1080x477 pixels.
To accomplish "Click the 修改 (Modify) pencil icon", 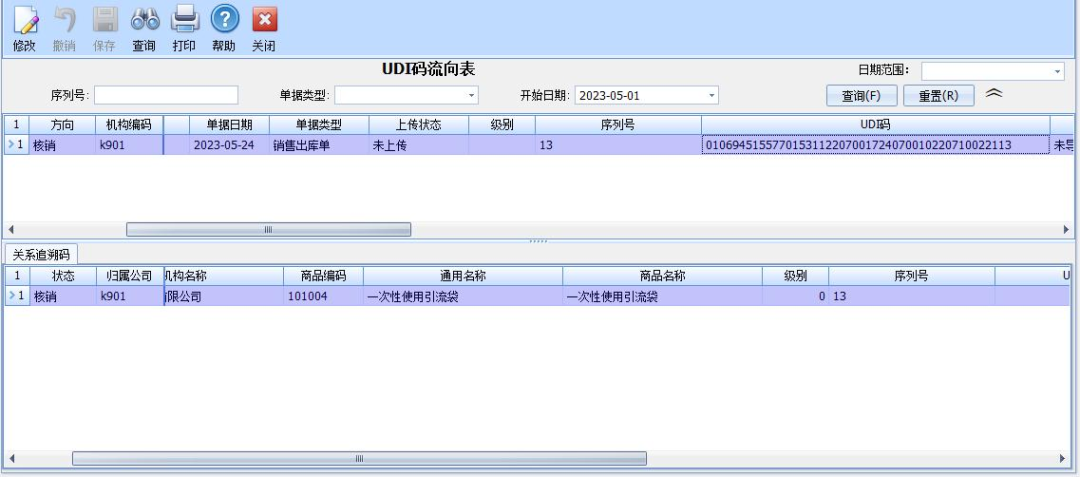I will (24, 20).
